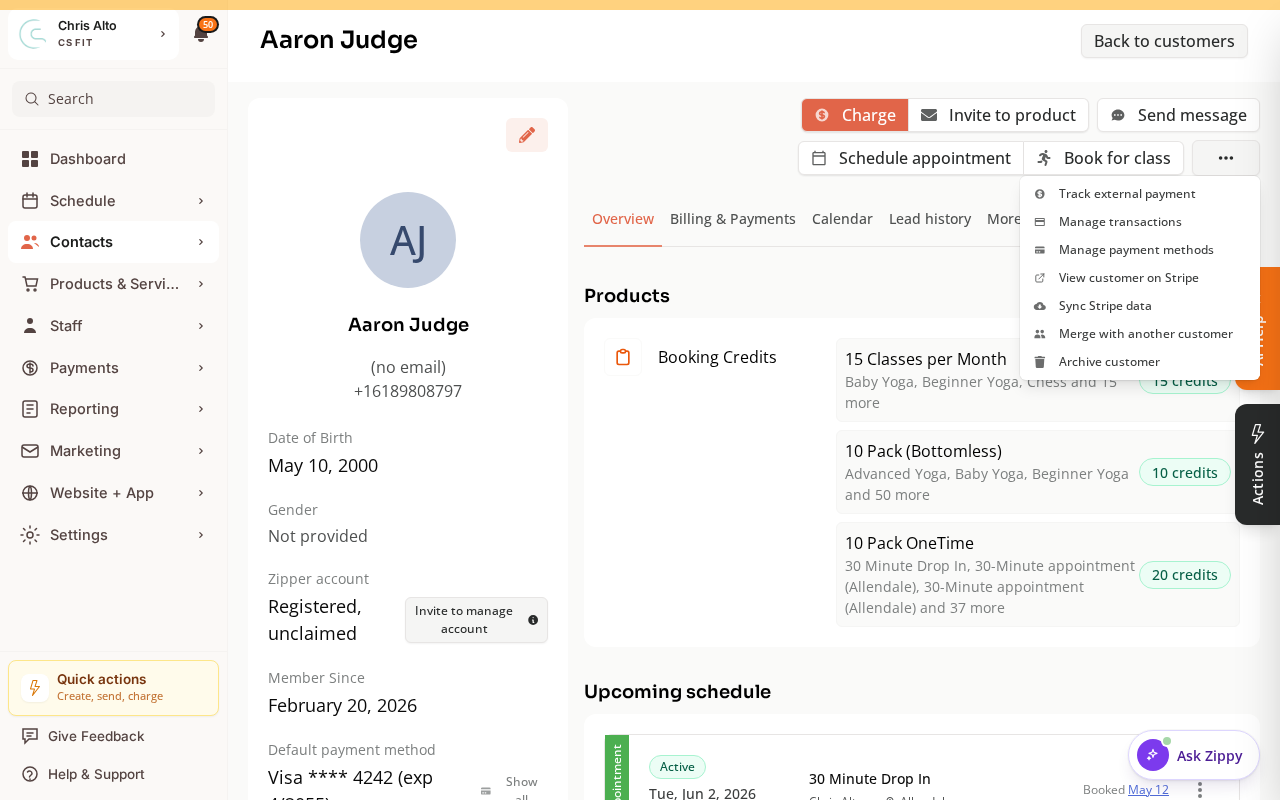Viewport: 1280px width, 800px height.
Task: Click the Contacts people icon
Action: coord(30,242)
